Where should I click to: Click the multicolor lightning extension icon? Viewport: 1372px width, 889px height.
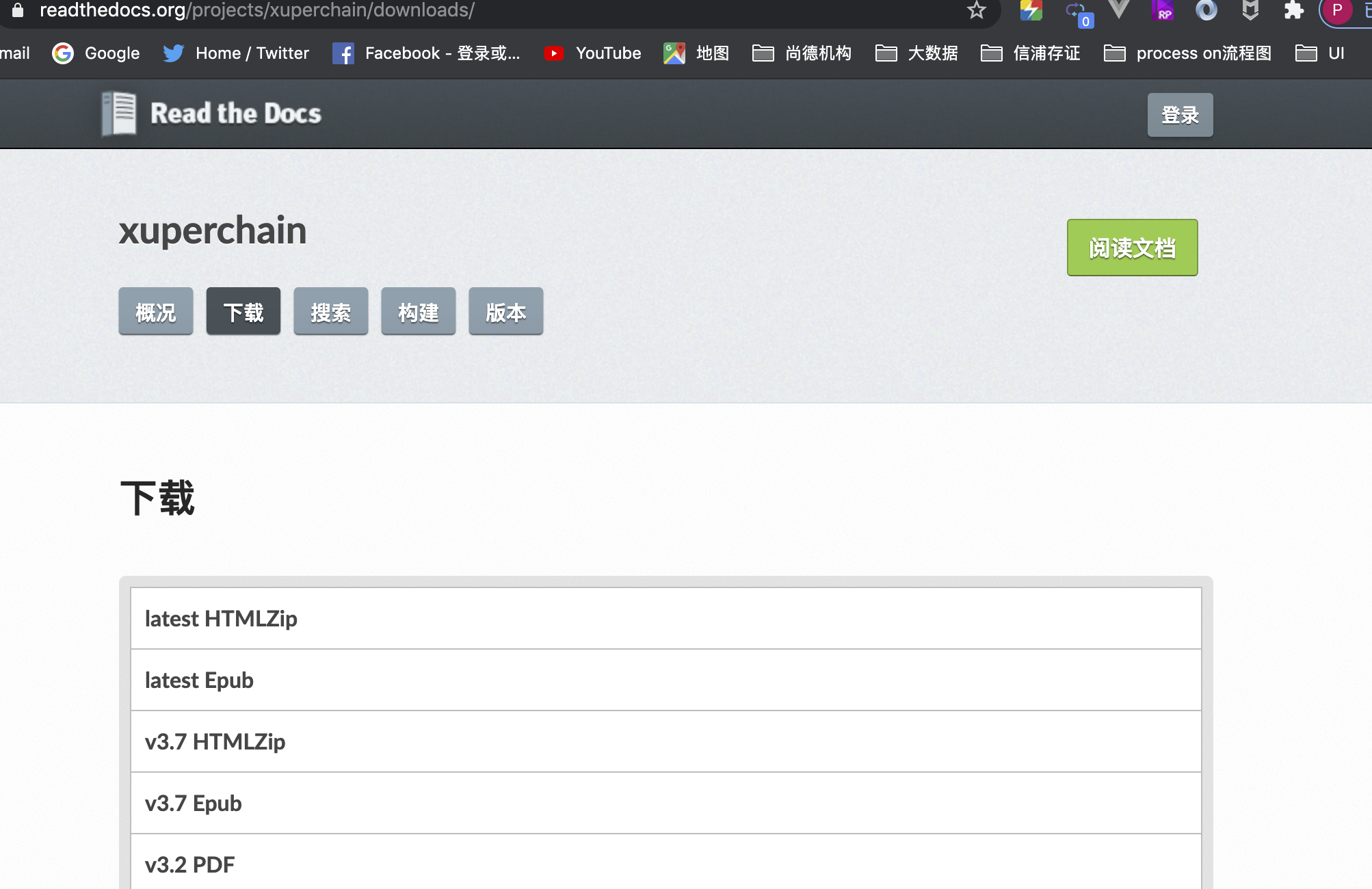[1031, 10]
